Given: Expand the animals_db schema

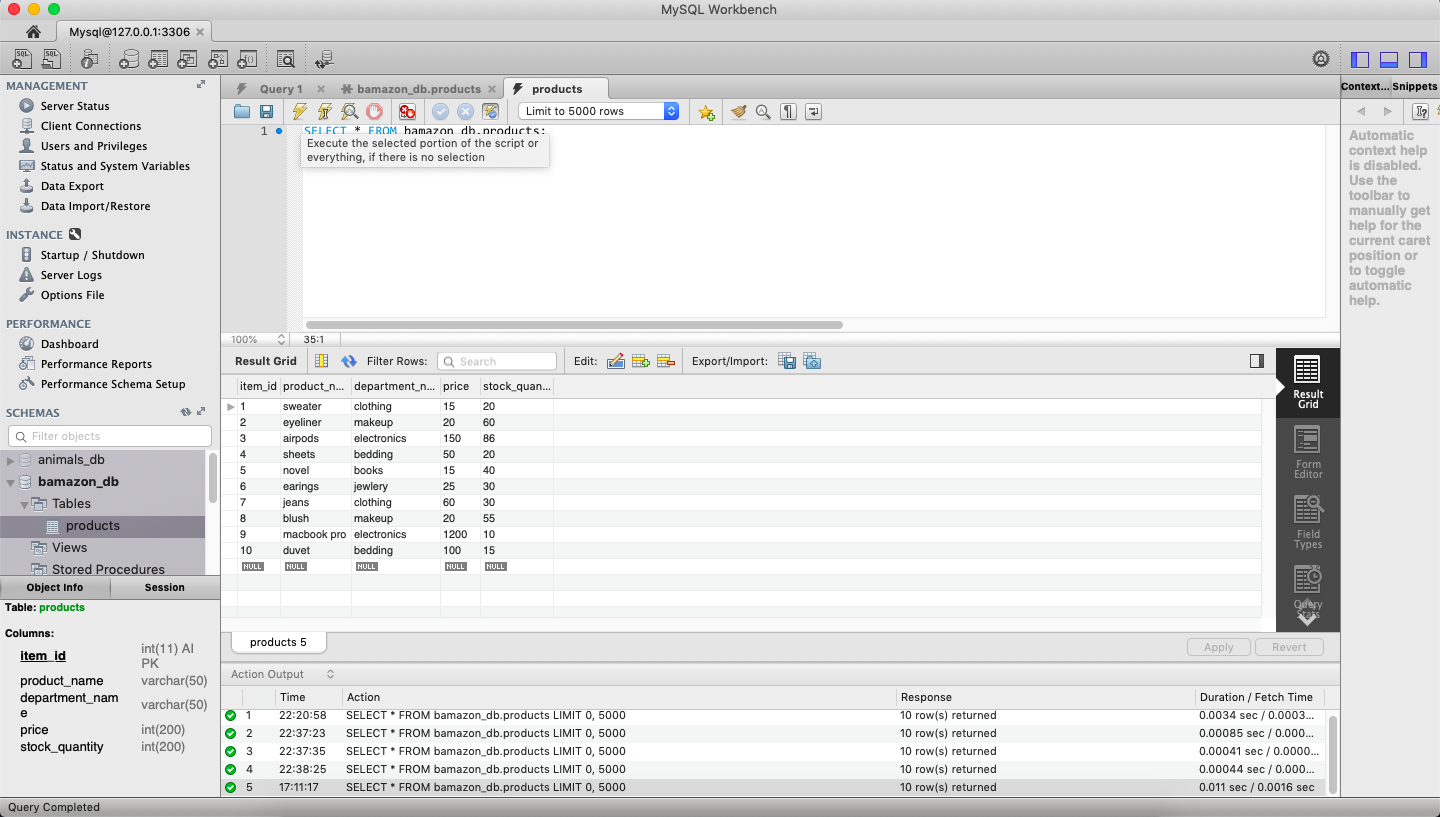Looking at the screenshot, I should pyautogui.click(x=11, y=460).
